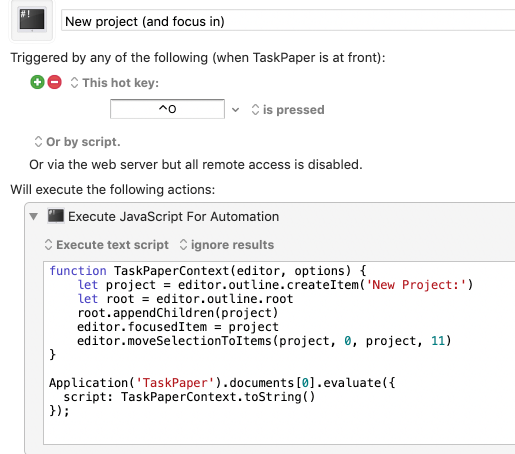Change trigger type 'This hot key:'
The image size is (515, 454).
click(x=115, y=83)
